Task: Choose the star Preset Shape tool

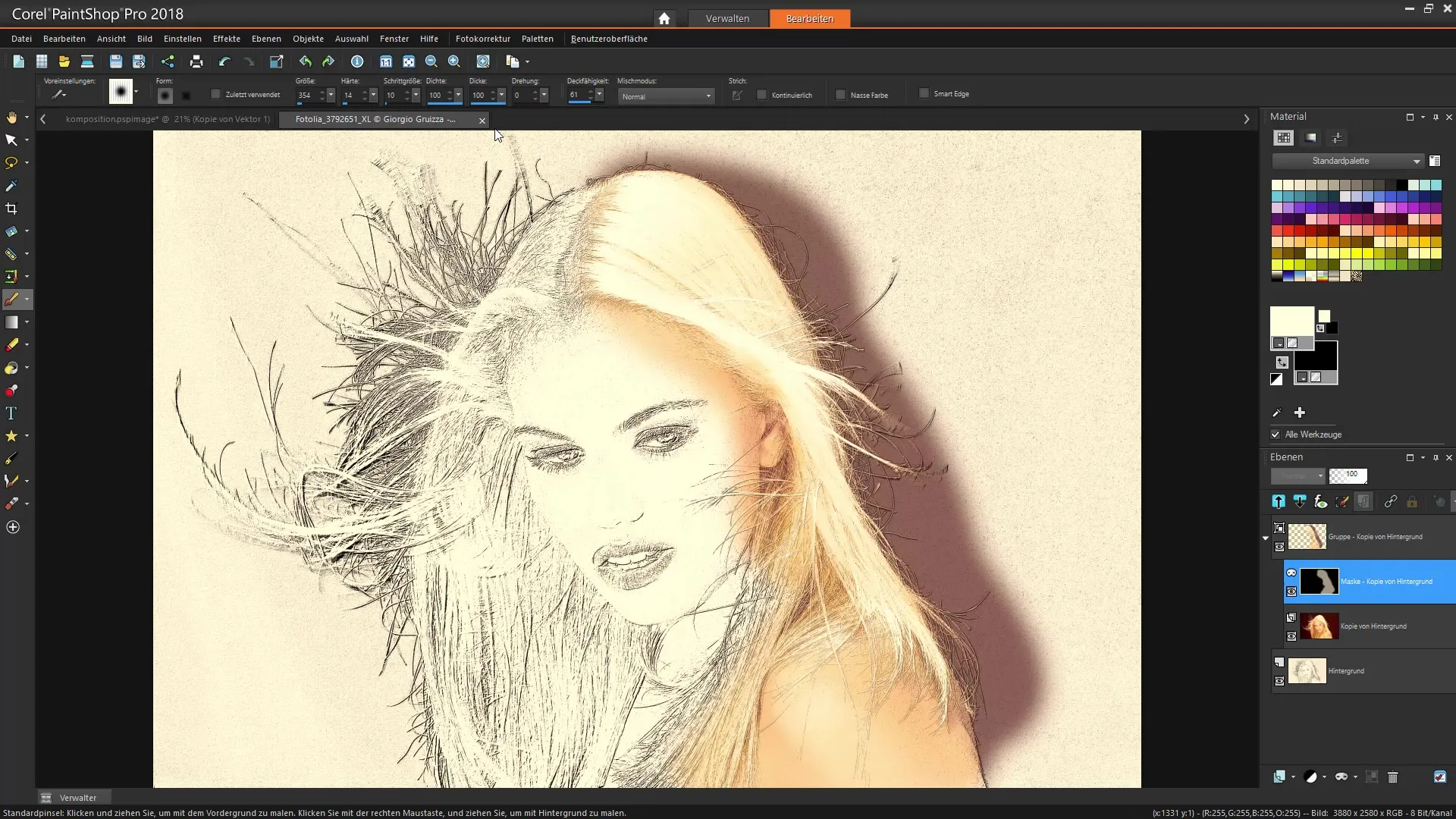Action: point(11,436)
